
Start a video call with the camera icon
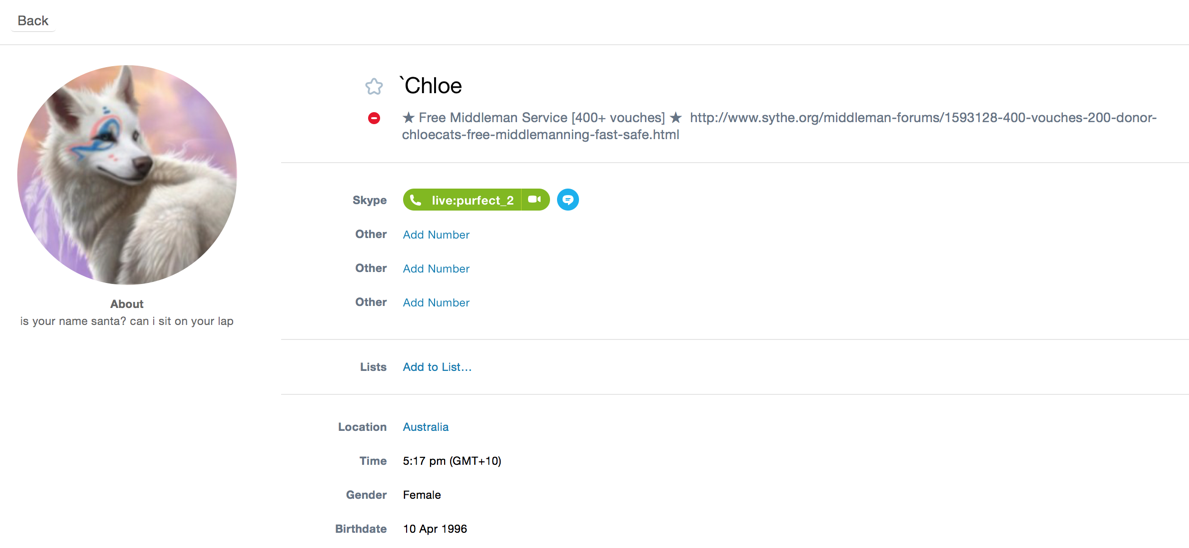pos(535,200)
